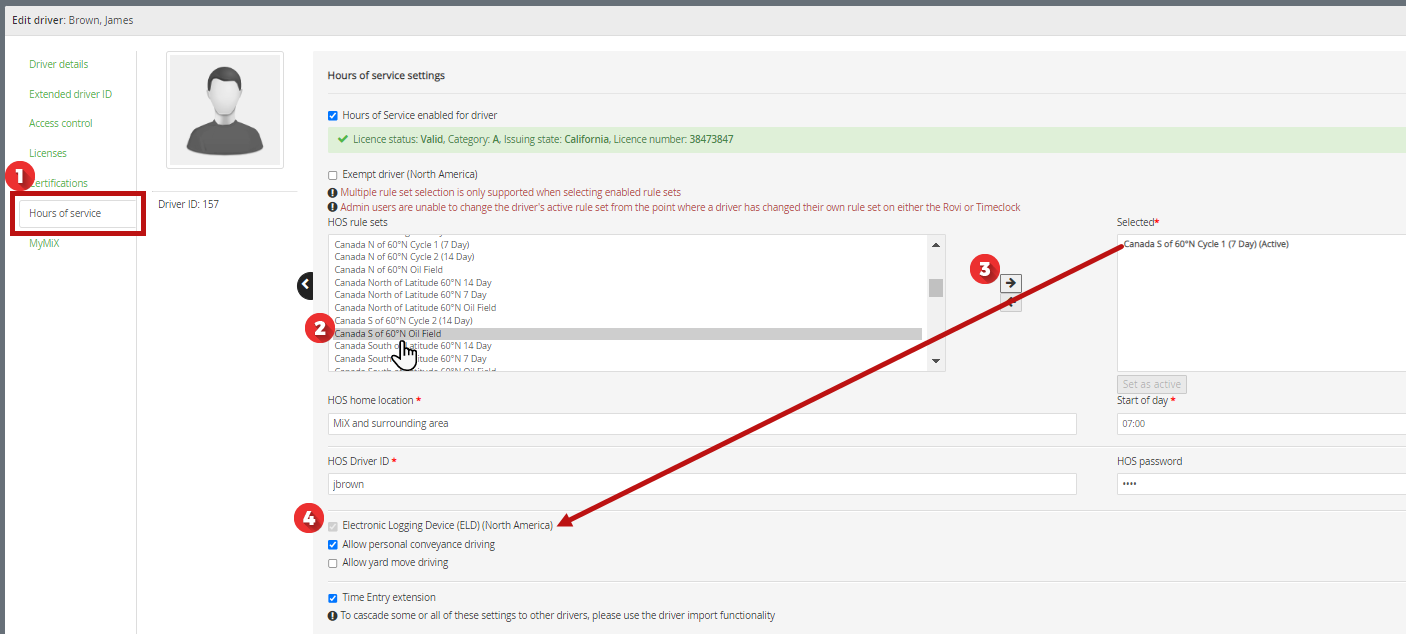Switch to the Licenses section
This screenshot has height=634, width=1406.
(48, 153)
